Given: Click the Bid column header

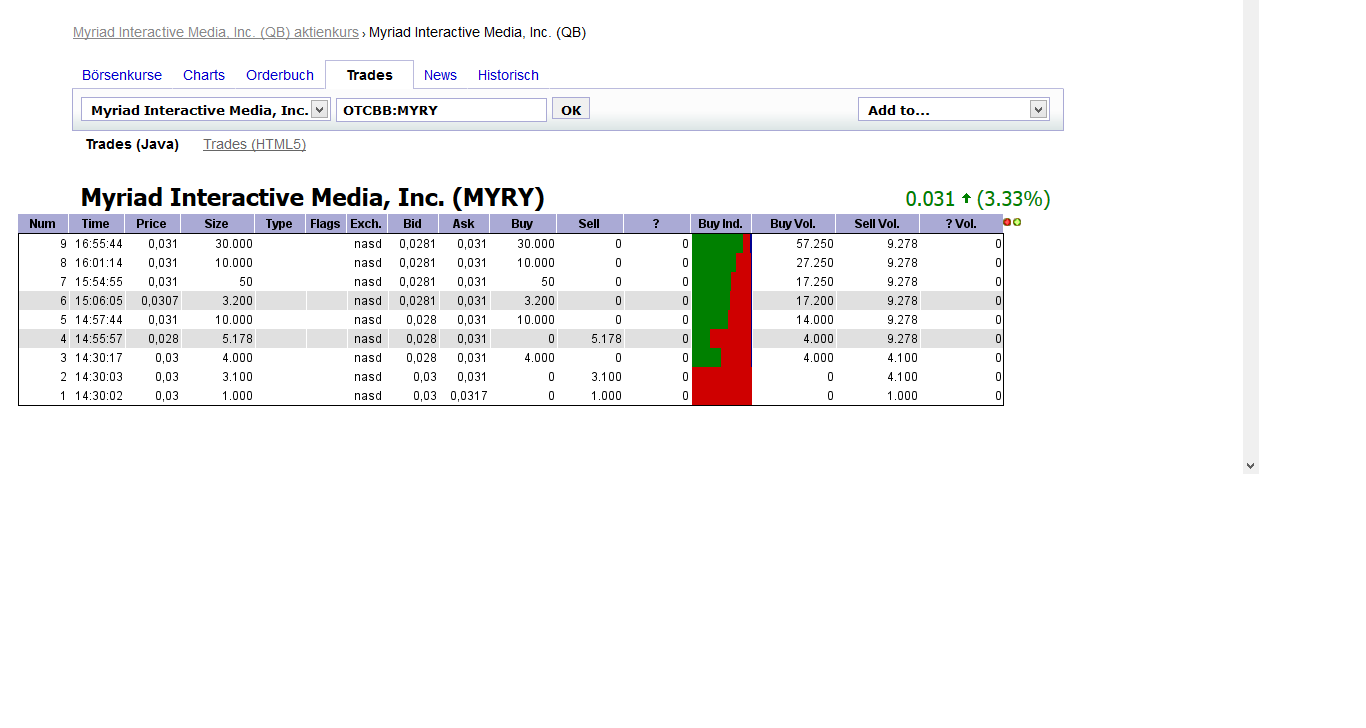Looking at the screenshot, I should point(413,224).
